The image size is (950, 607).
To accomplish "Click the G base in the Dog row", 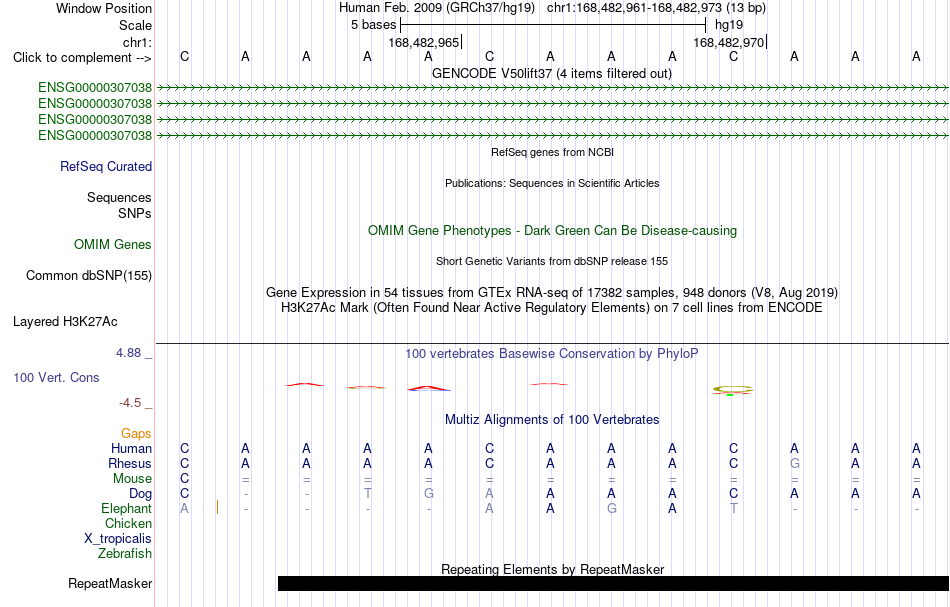I will point(428,494).
